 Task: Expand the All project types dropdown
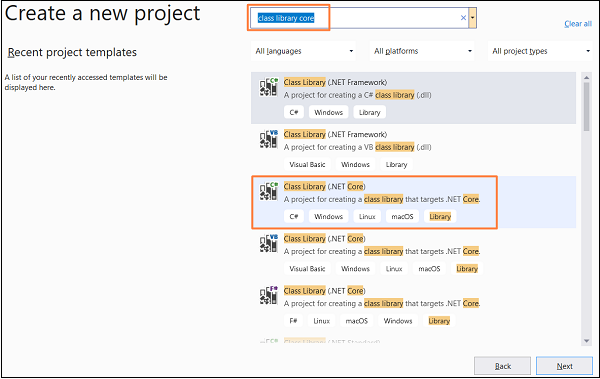pyautogui.click(x=540, y=51)
